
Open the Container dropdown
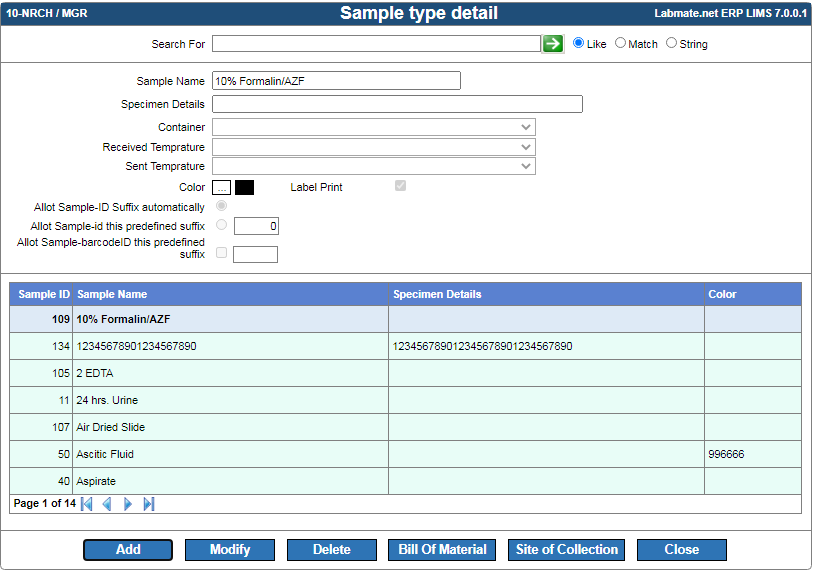(374, 127)
